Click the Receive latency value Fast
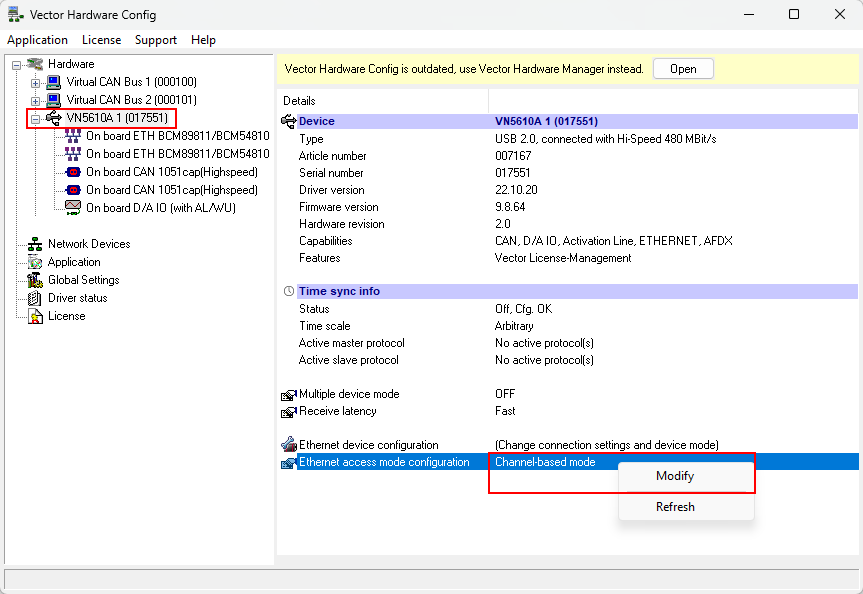The image size is (863, 594). pyautogui.click(x=505, y=411)
